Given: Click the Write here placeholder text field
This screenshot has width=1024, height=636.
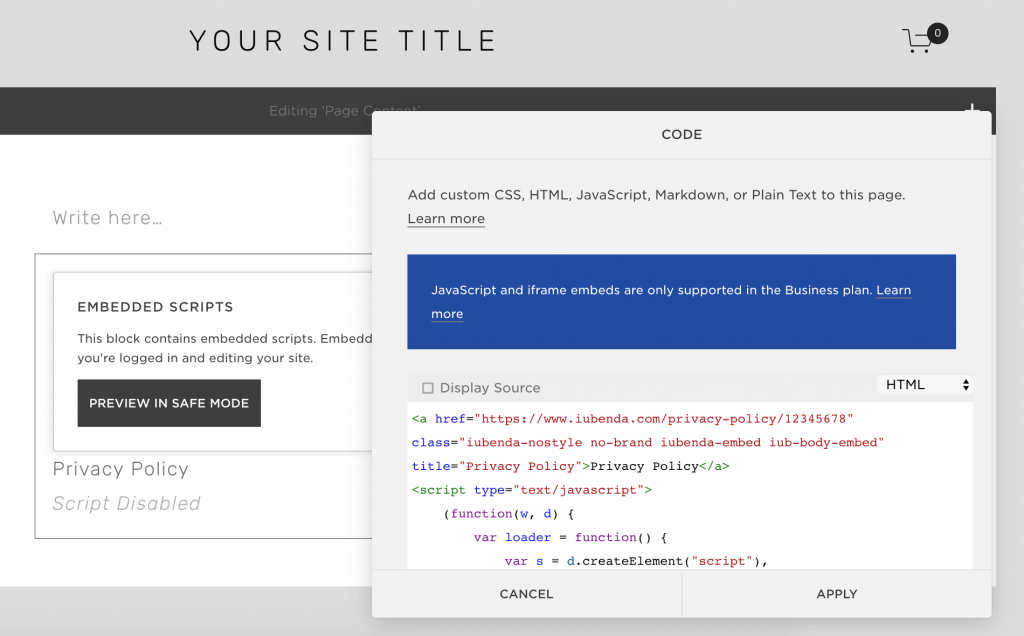Looking at the screenshot, I should click(107, 217).
